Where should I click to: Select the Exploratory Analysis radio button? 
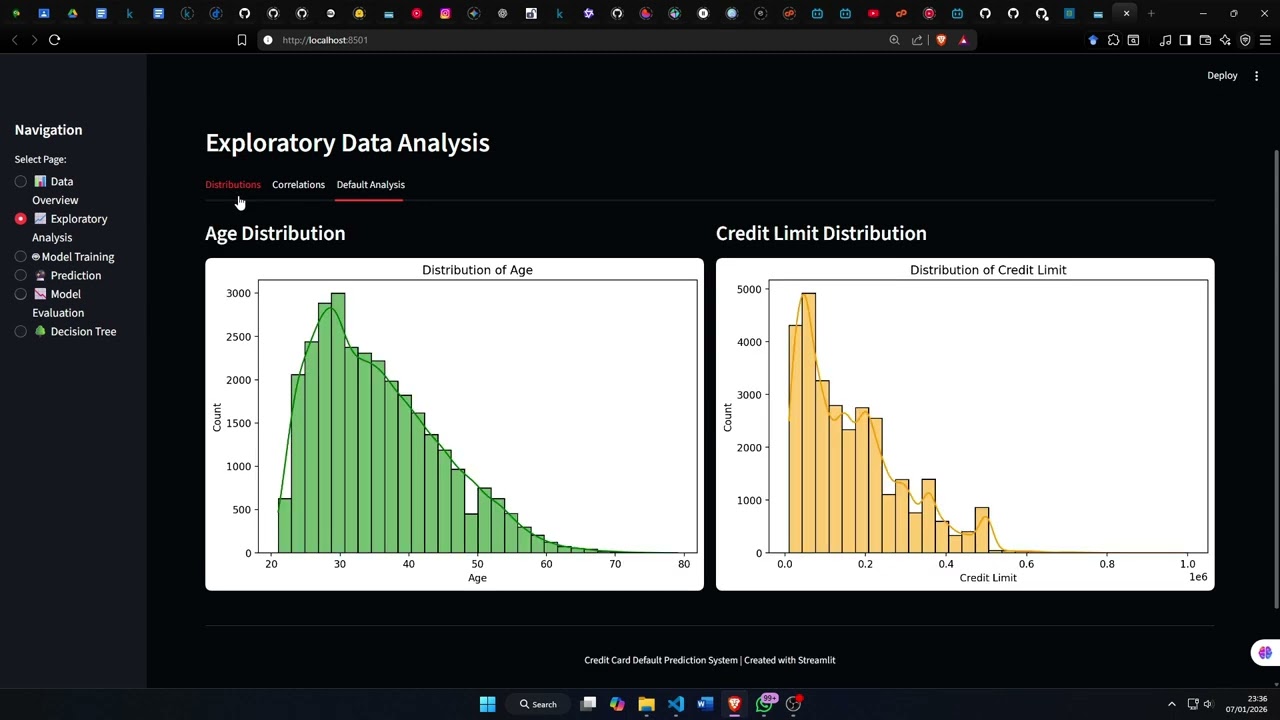pyautogui.click(x=20, y=219)
